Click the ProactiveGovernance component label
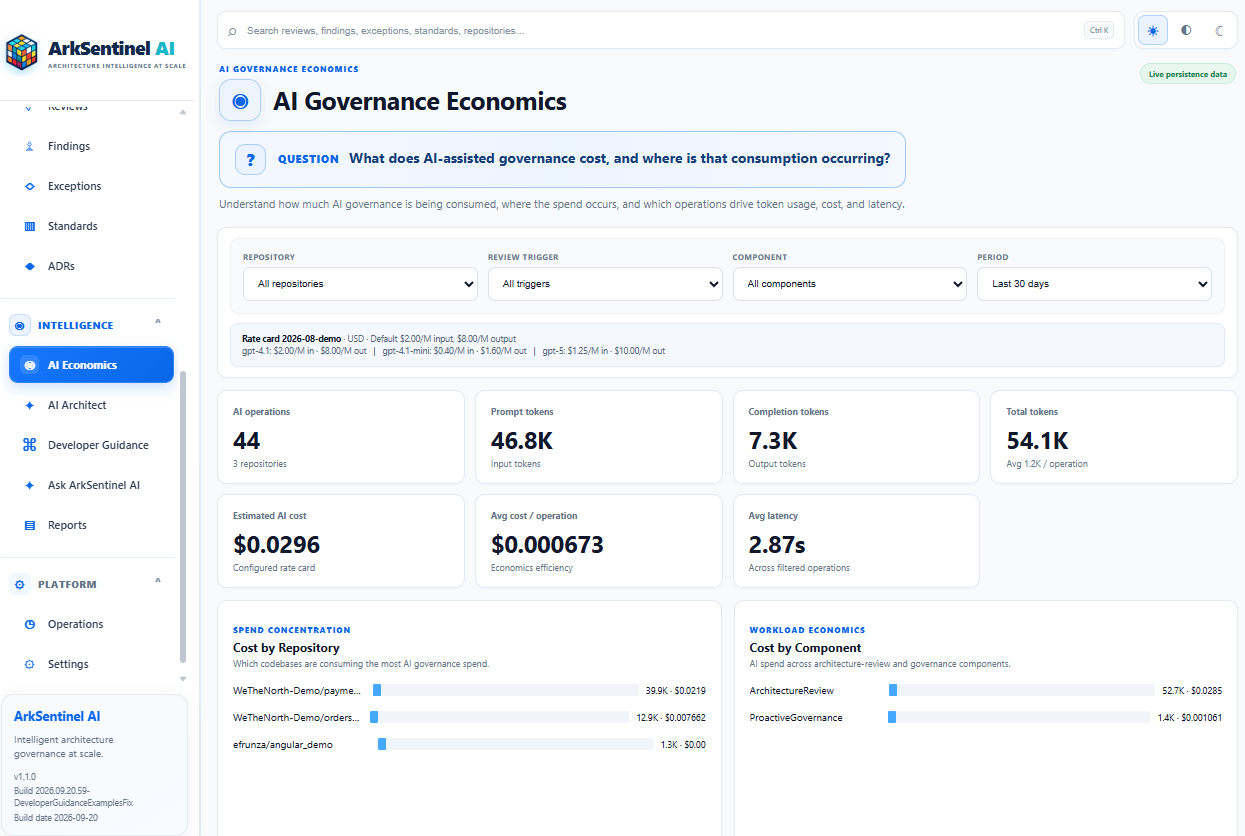The width and height of the screenshot is (1245, 836). tap(796, 717)
